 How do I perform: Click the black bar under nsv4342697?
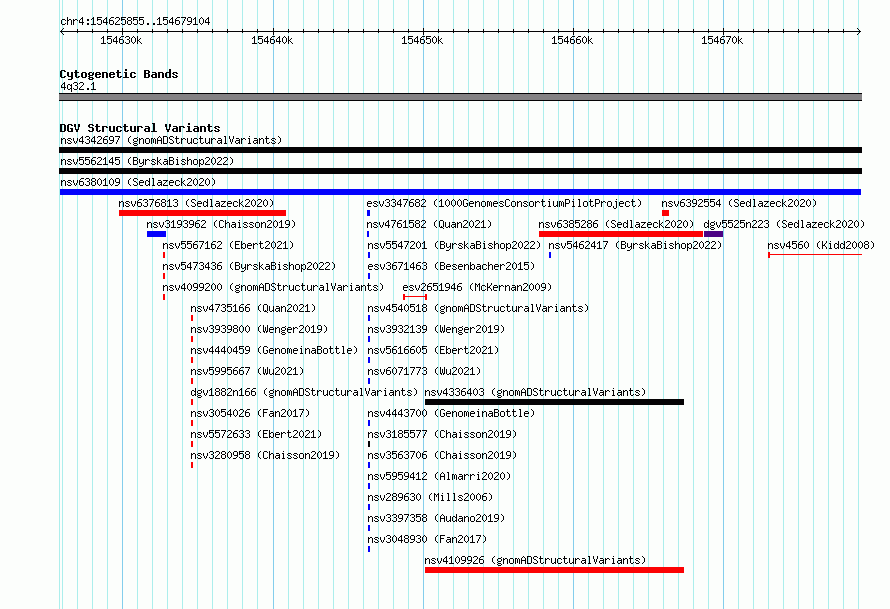[x=460, y=150]
